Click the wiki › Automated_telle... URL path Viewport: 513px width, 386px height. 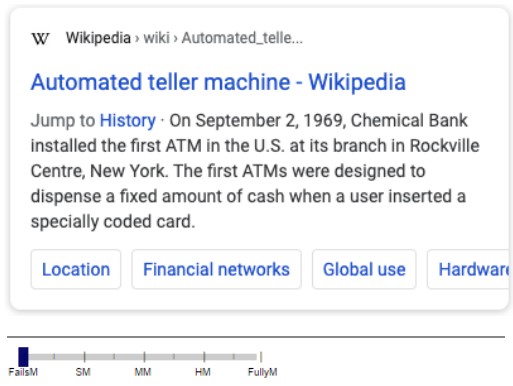223,38
